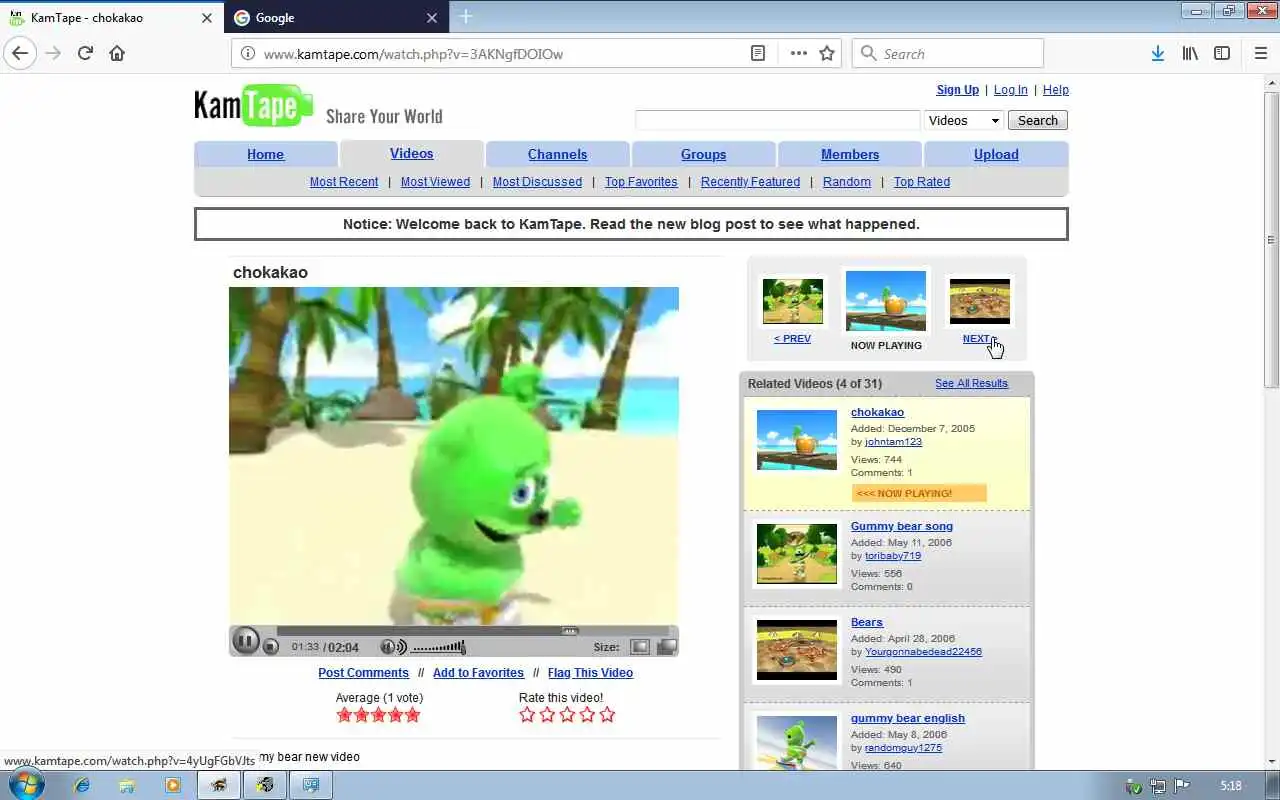Open the Firefox library menu

[1190, 53]
